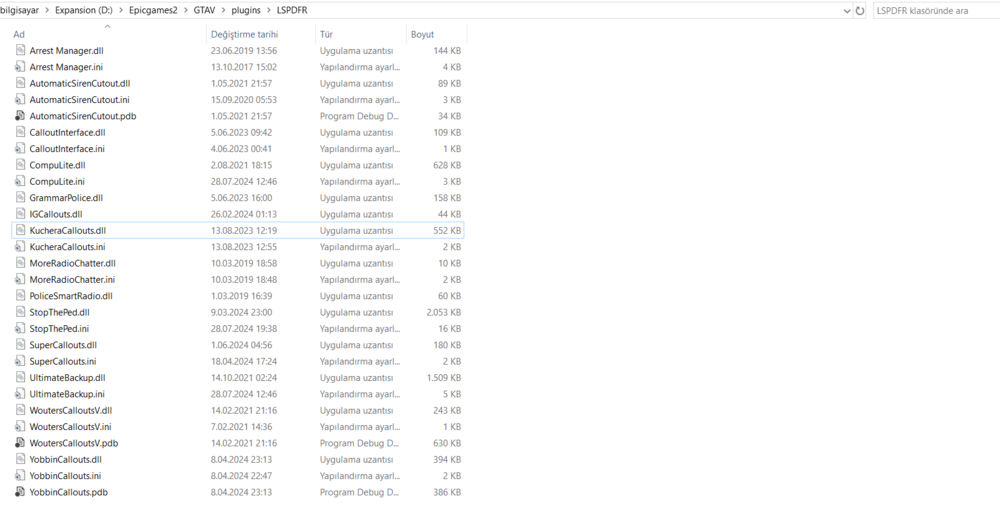Select the AutomaticSirenCutout.ini file icon
Viewport: 1000px width, 516px height.
pos(20,100)
